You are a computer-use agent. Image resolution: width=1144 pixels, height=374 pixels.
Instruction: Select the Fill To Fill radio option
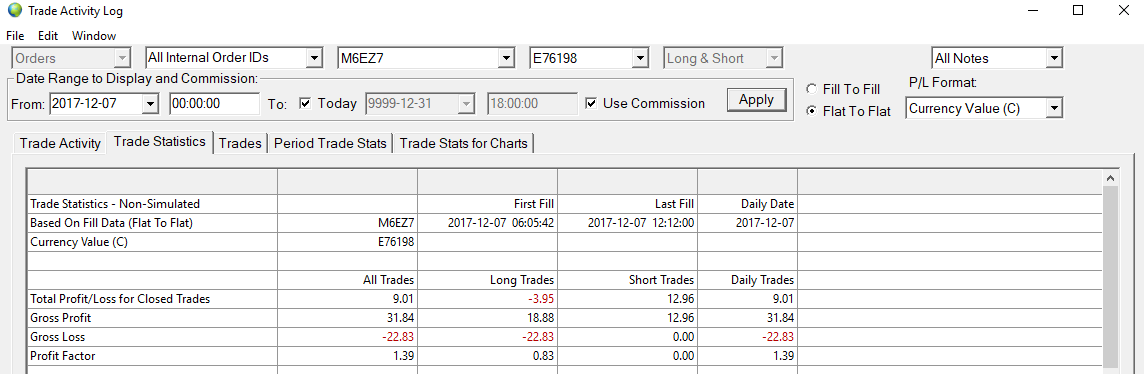click(x=810, y=89)
